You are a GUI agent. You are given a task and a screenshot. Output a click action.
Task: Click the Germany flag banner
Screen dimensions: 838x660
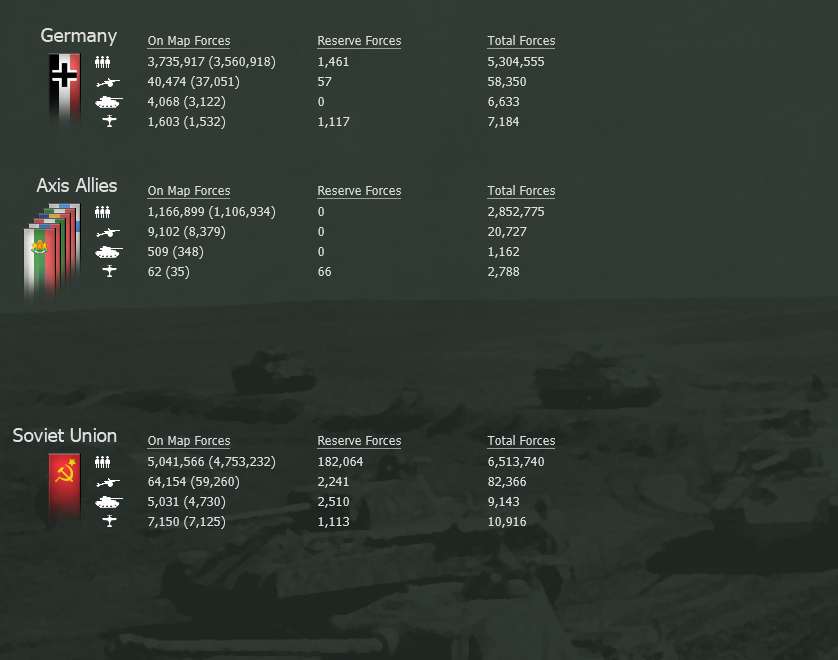[x=65, y=88]
